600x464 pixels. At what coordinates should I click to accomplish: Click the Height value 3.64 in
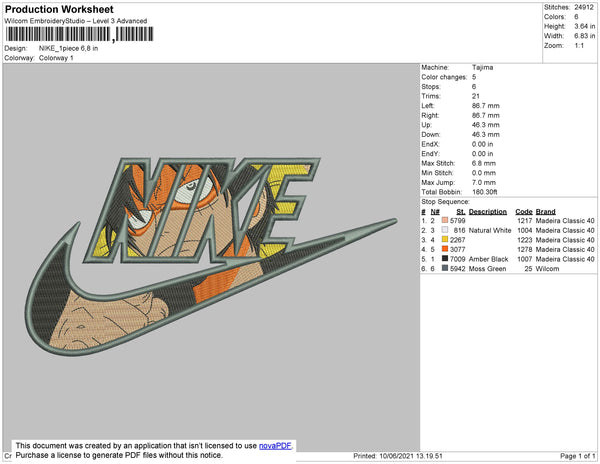(584, 26)
